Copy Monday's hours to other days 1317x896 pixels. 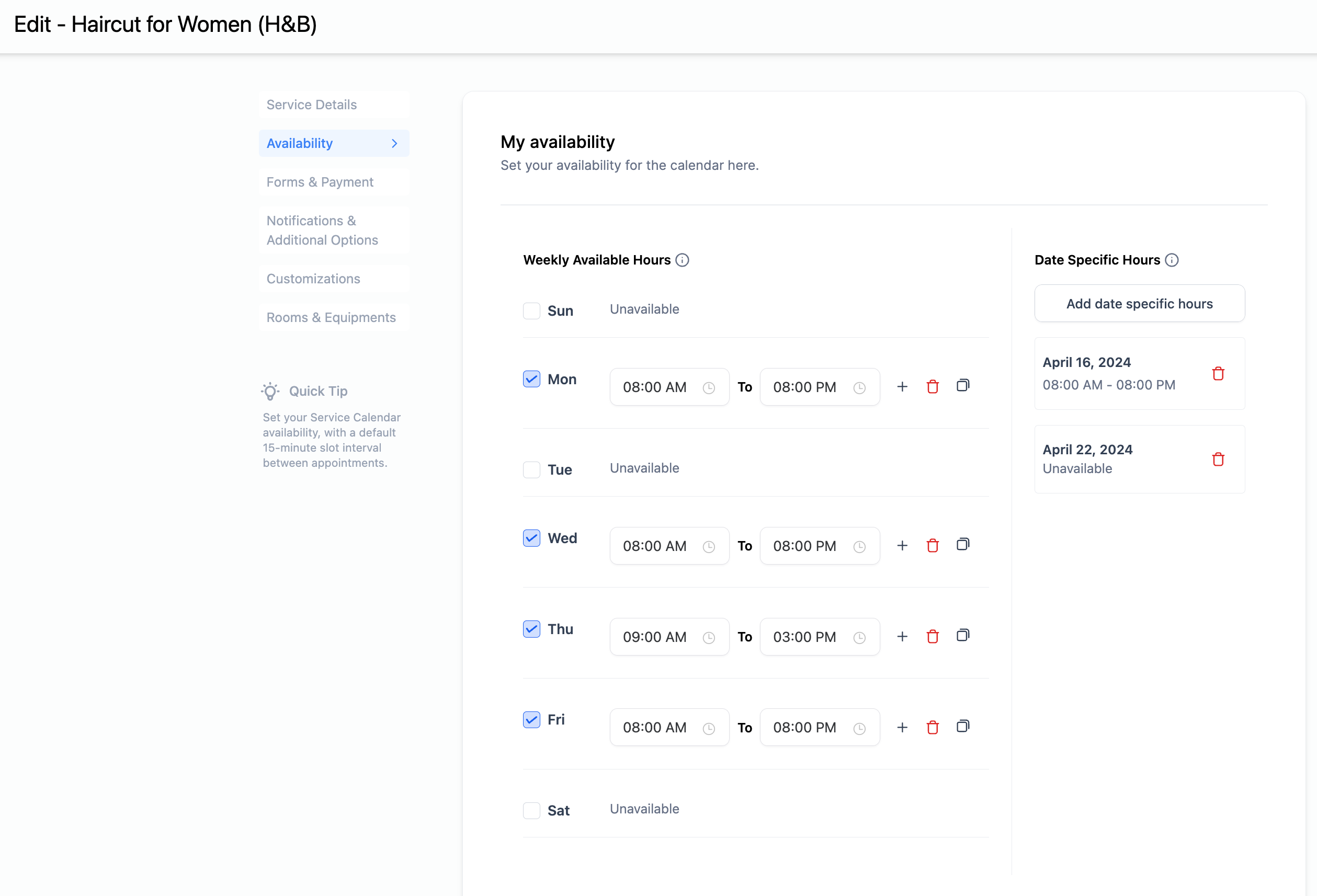(962, 386)
